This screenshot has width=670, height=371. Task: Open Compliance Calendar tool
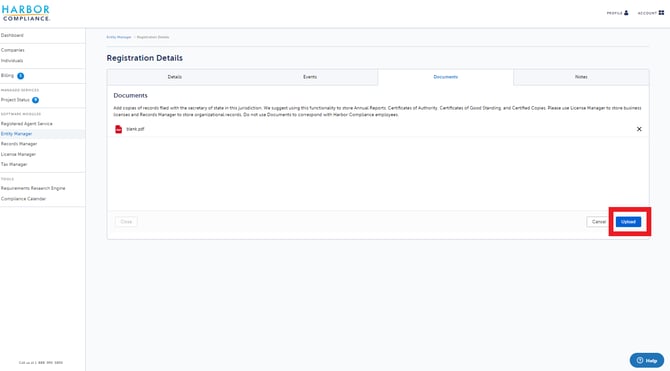[x=24, y=199]
